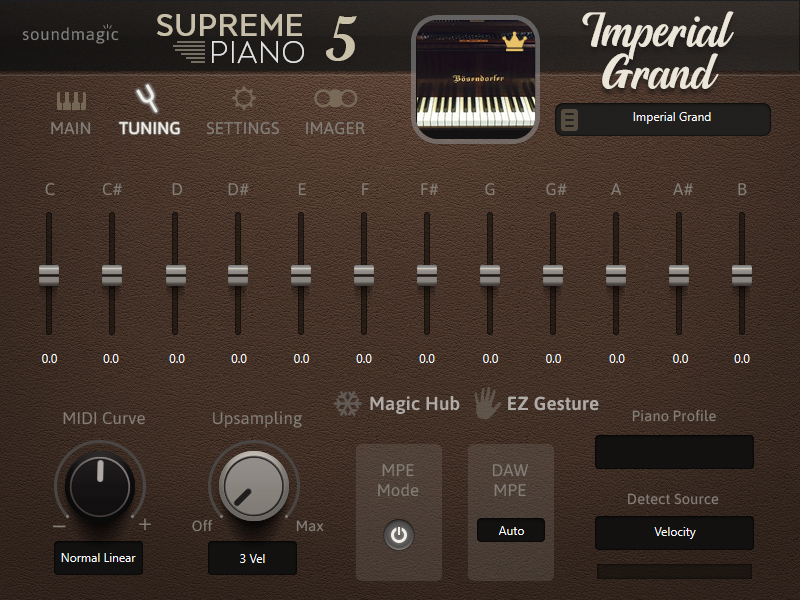Click the 0.0 value under F# slider

(427, 359)
